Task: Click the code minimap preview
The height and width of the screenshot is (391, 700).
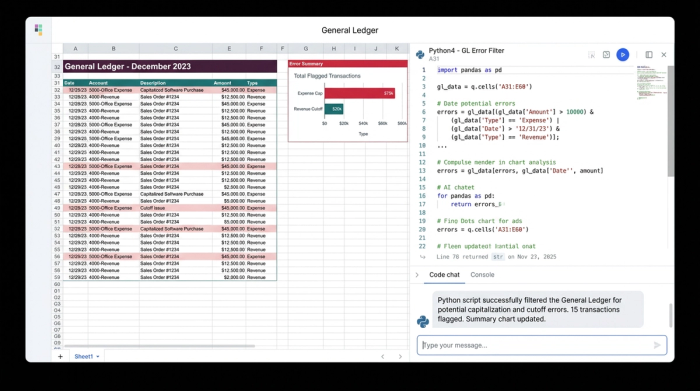Action: pyautogui.click(x=651, y=83)
